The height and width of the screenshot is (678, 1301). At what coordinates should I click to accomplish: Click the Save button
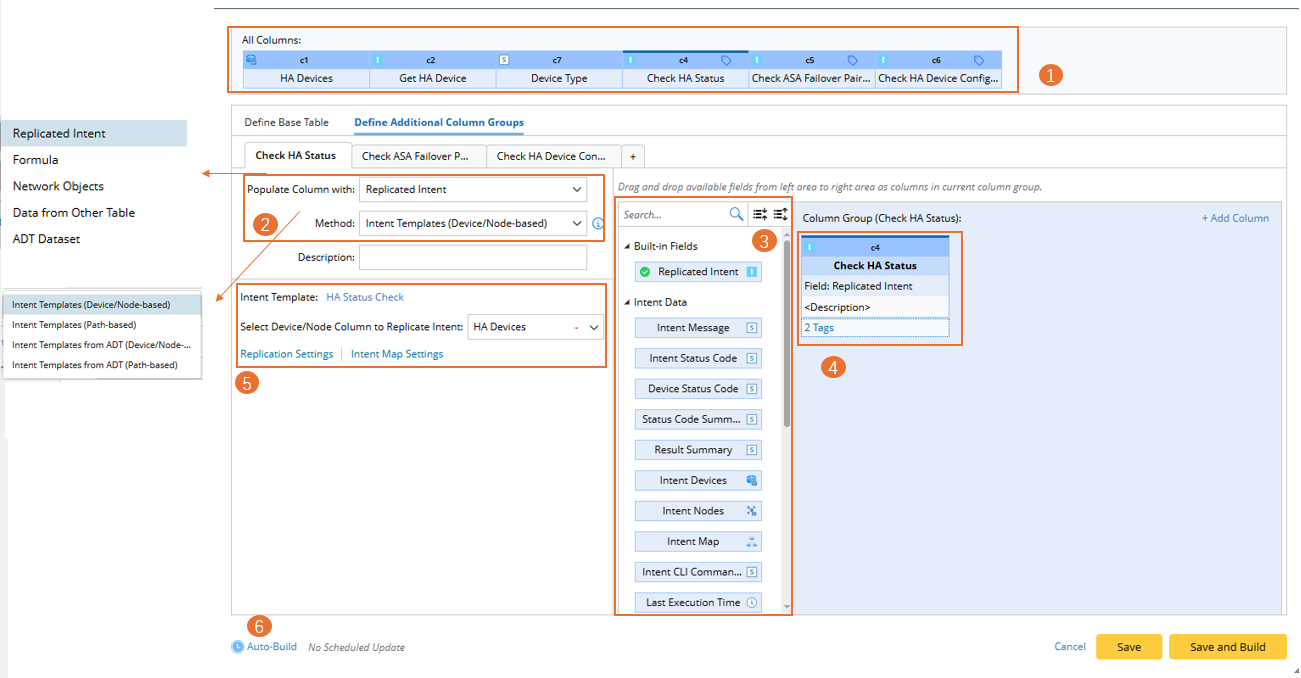tap(1129, 647)
